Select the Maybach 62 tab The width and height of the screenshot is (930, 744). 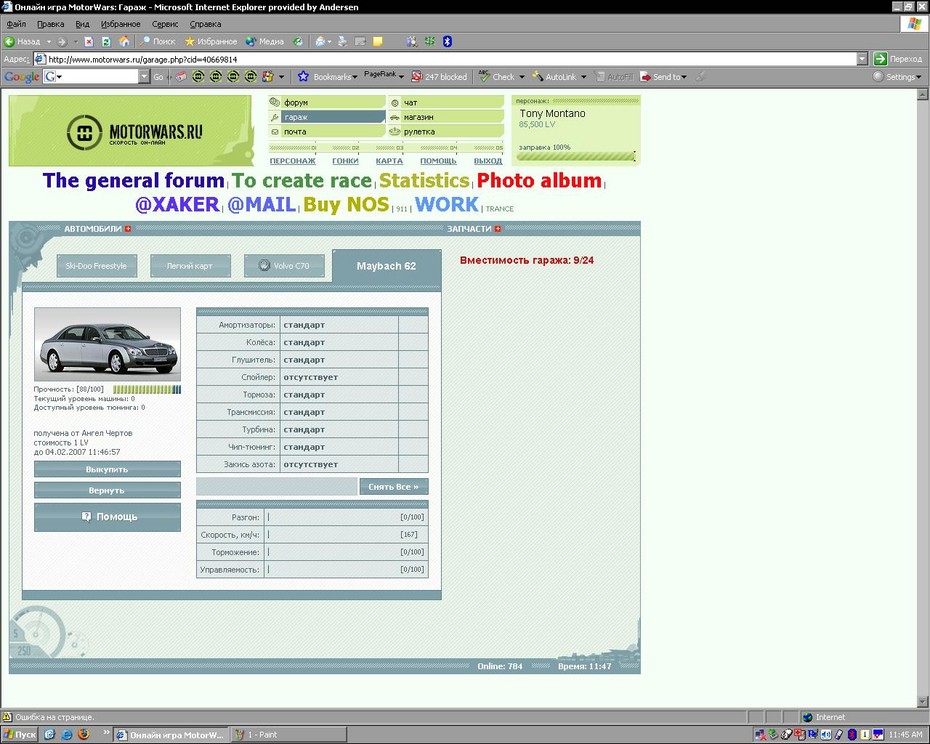click(387, 266)
